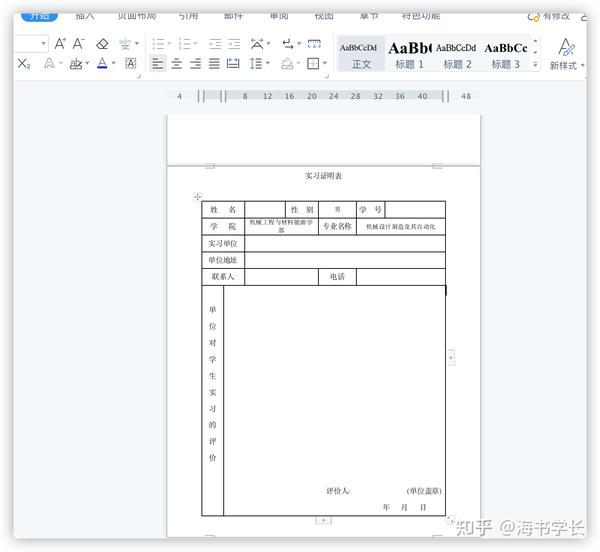Open the font size combo box dropdown
Image resolution: width=600 pixels, height=552 pixels.
point(44,44)
